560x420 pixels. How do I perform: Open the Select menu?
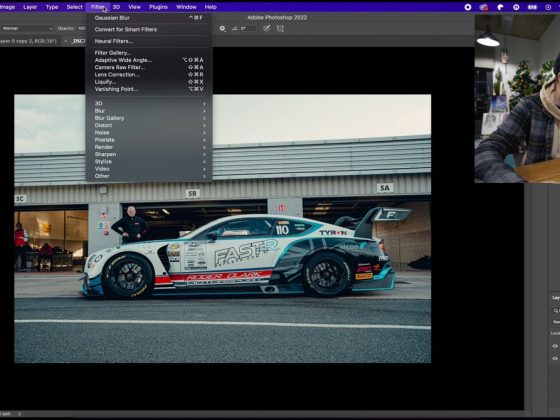click(74, 7)
